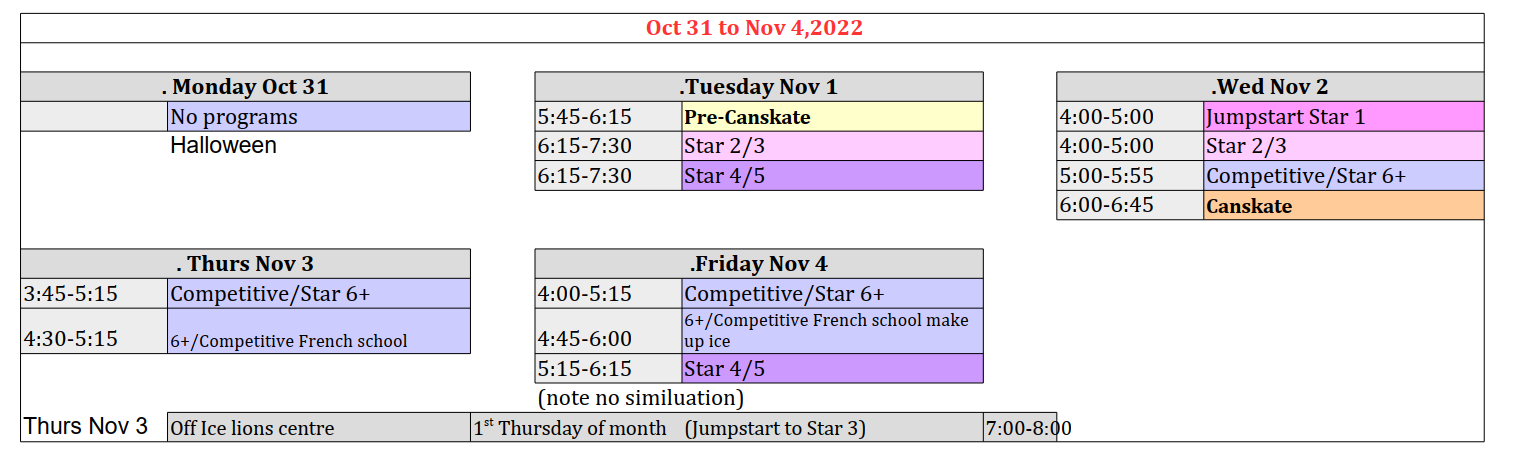Click the Thurs Nov 3 header
This screenshot has width=1518, height=467.
(245, 264)
